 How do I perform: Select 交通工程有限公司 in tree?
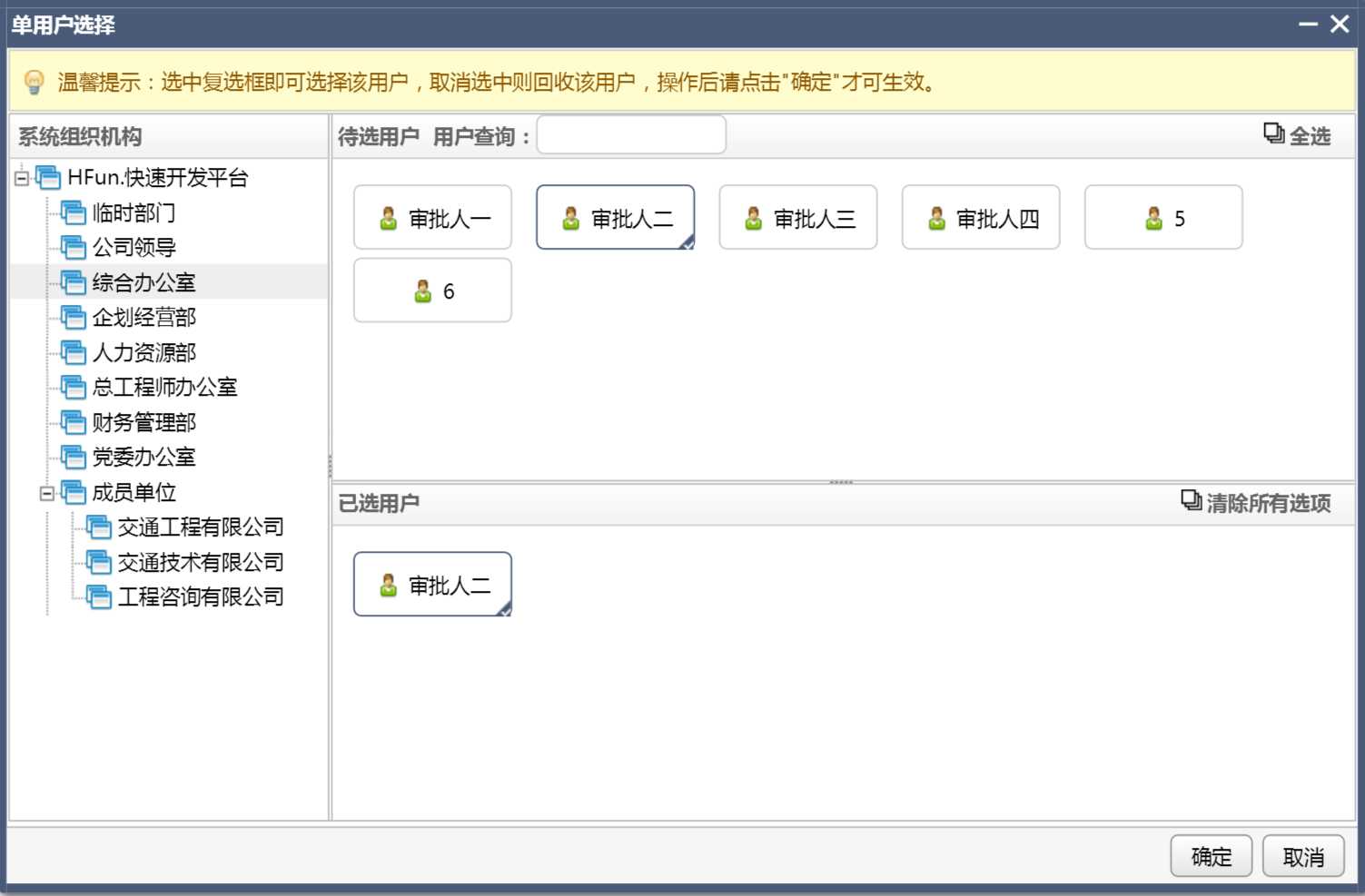pyautogui.click(x=201, y=527)
